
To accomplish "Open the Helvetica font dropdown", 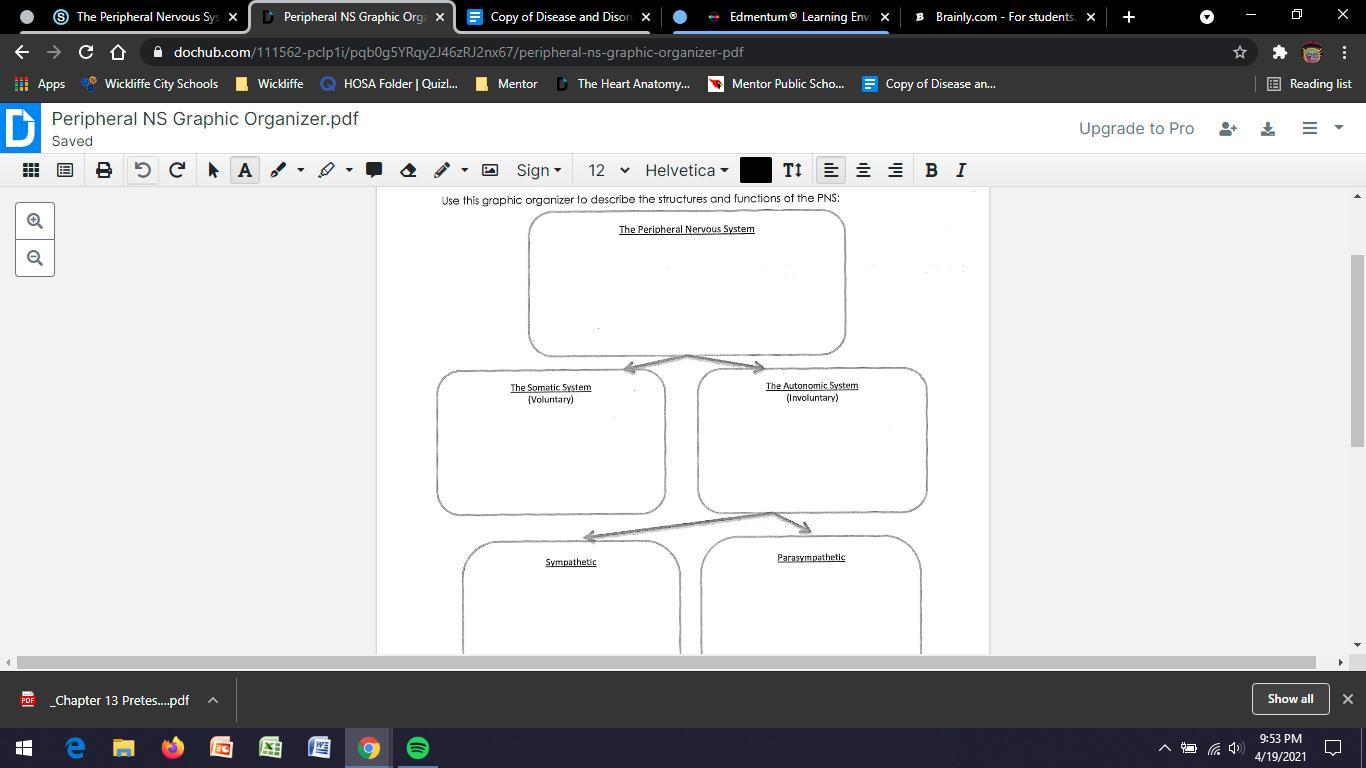I will [x=686, y=170].
